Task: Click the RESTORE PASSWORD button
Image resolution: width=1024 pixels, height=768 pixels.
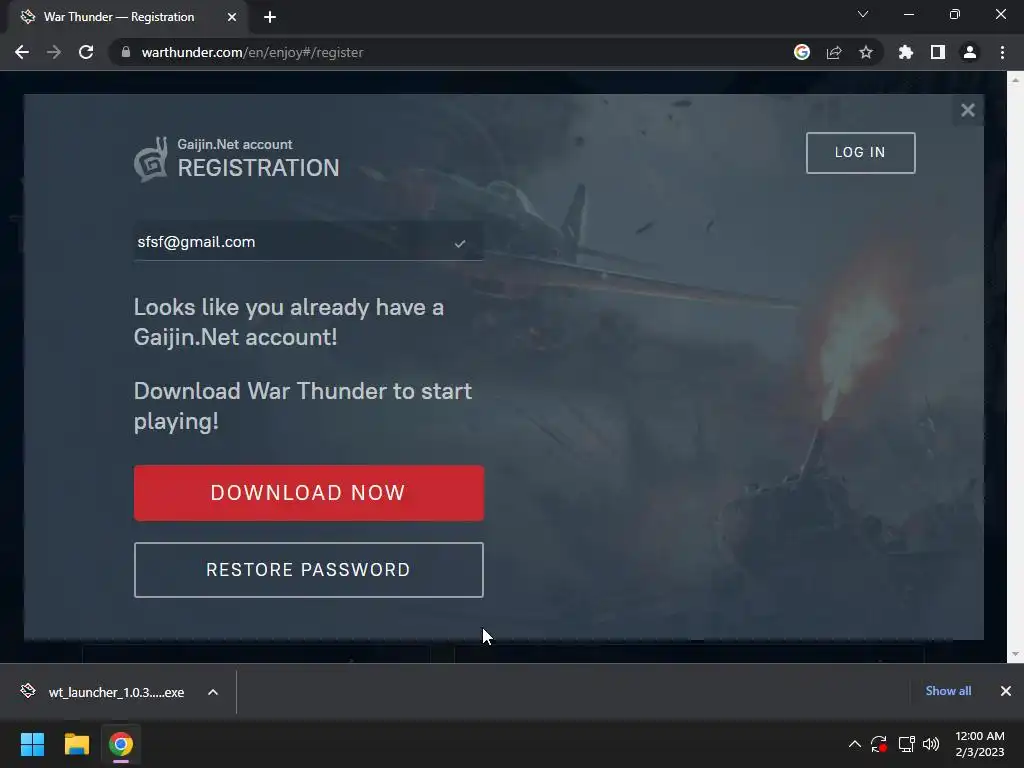Action: click(308, 569)
